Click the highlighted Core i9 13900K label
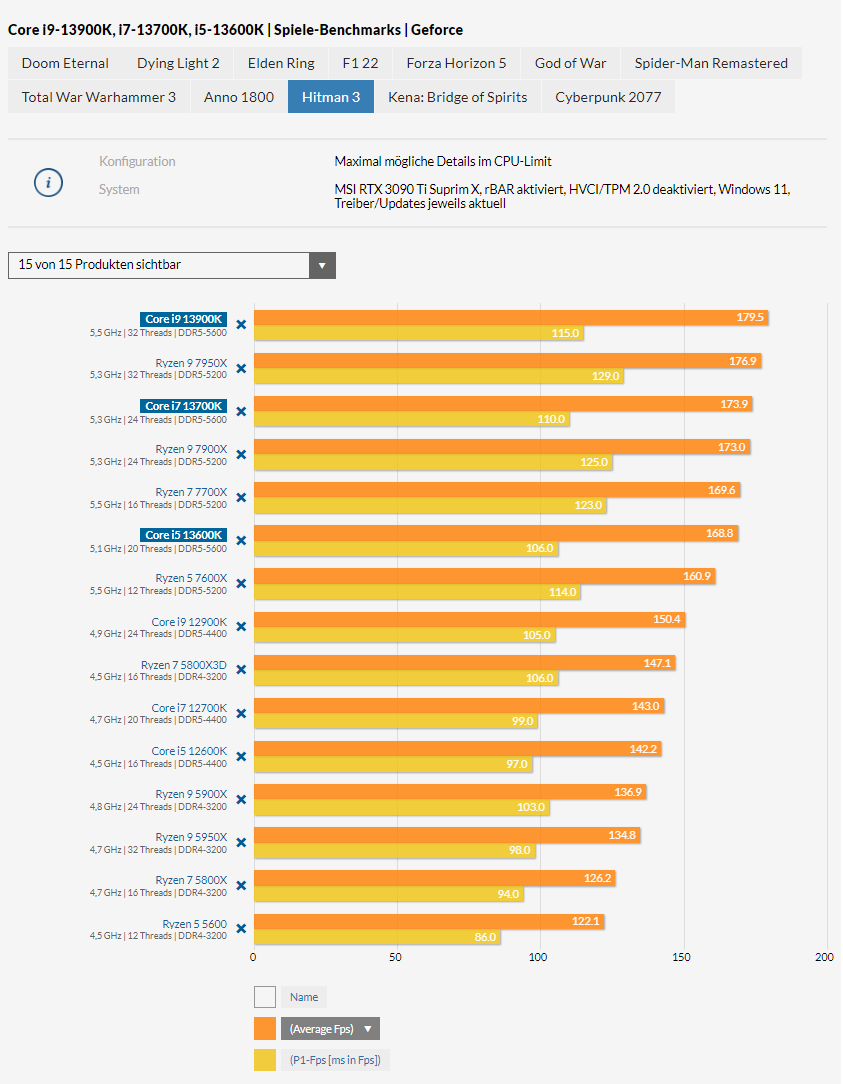 pyautogui.click(x=183, y=319)
